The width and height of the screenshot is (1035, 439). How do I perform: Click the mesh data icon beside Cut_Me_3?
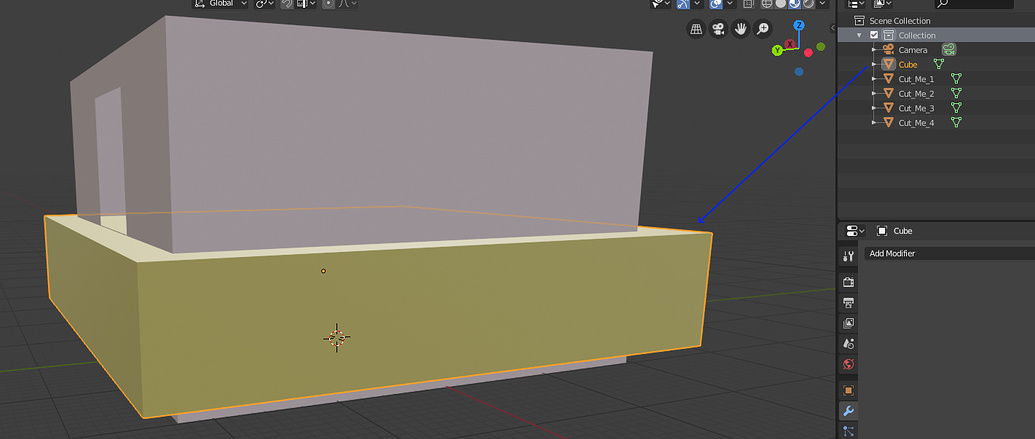pyautogui.click(x=956, y=108)
